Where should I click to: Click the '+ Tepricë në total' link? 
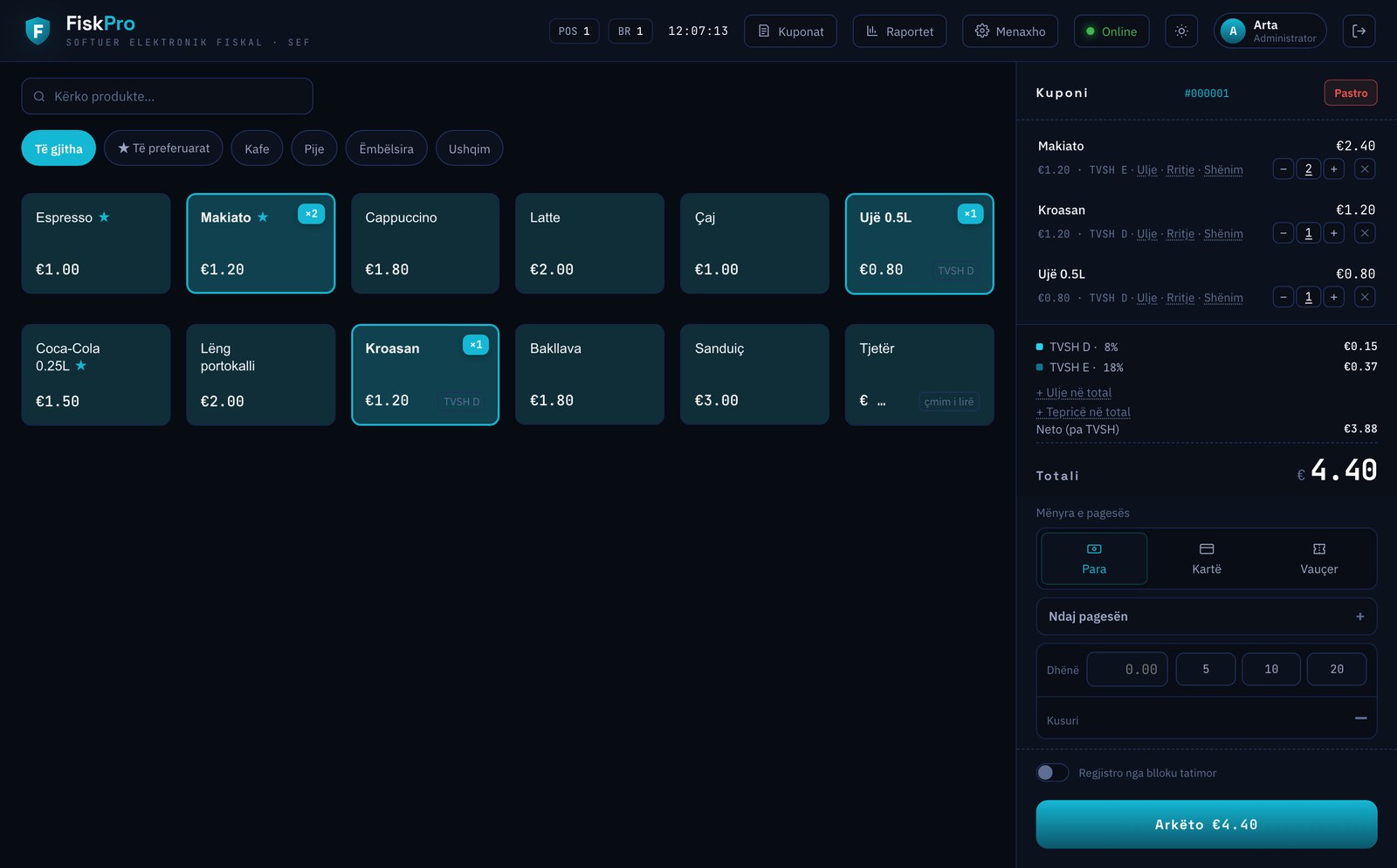click(1084, 412)
